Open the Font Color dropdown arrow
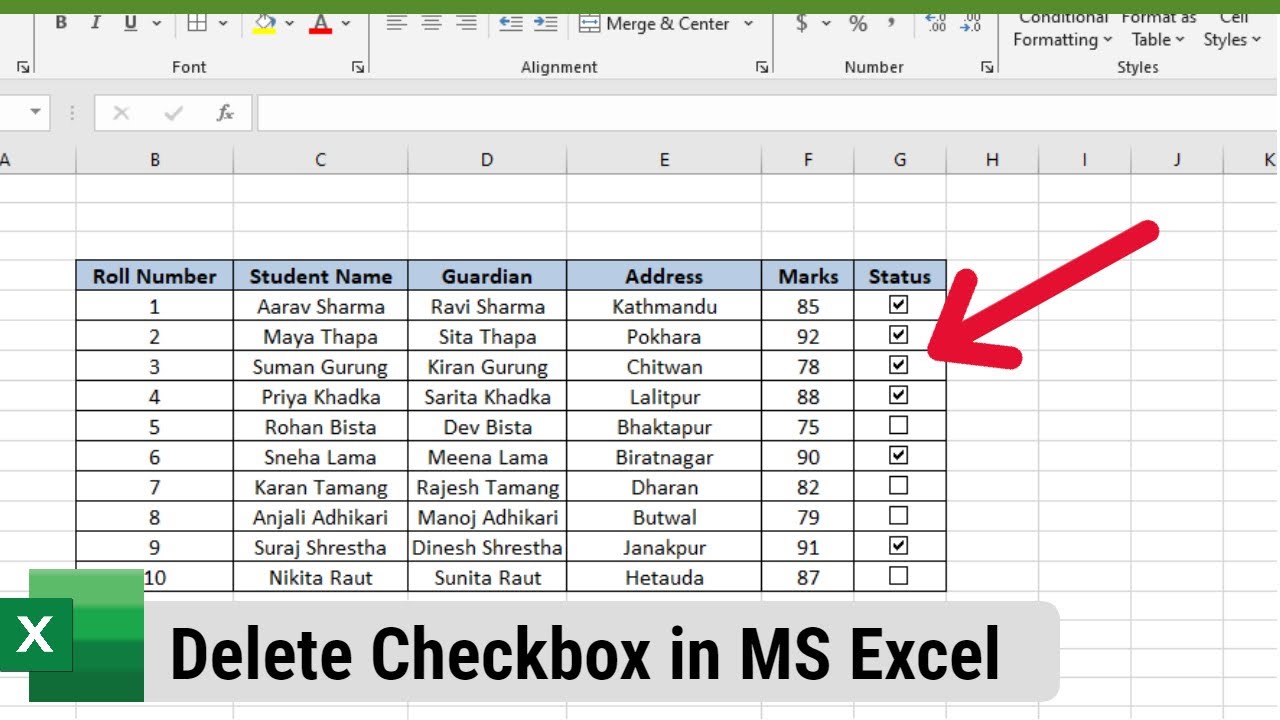 346,23
